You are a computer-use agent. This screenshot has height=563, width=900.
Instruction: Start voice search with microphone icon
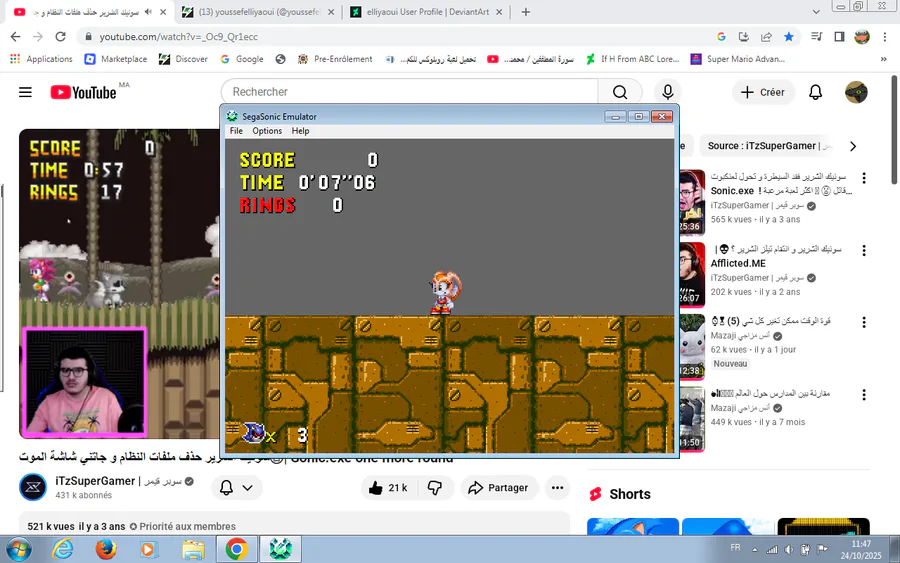click(x=668, y=92)
